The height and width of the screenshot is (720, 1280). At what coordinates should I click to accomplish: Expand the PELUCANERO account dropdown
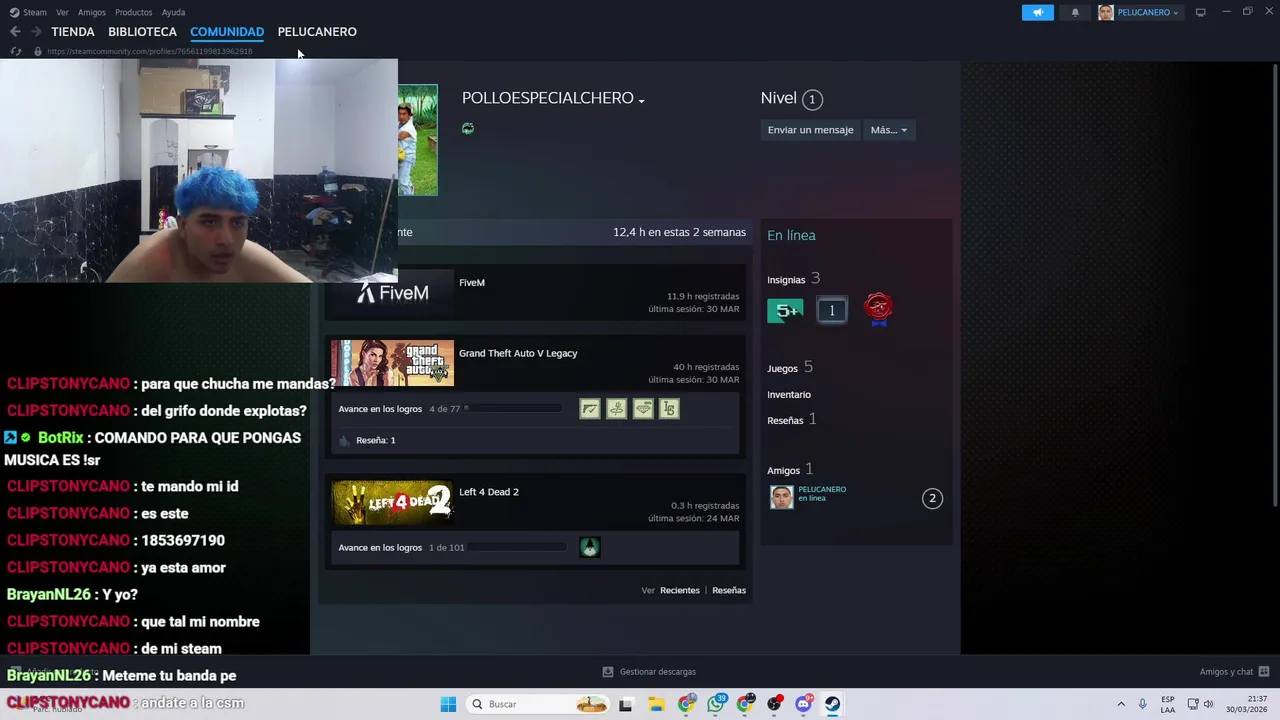(1139, 12)
